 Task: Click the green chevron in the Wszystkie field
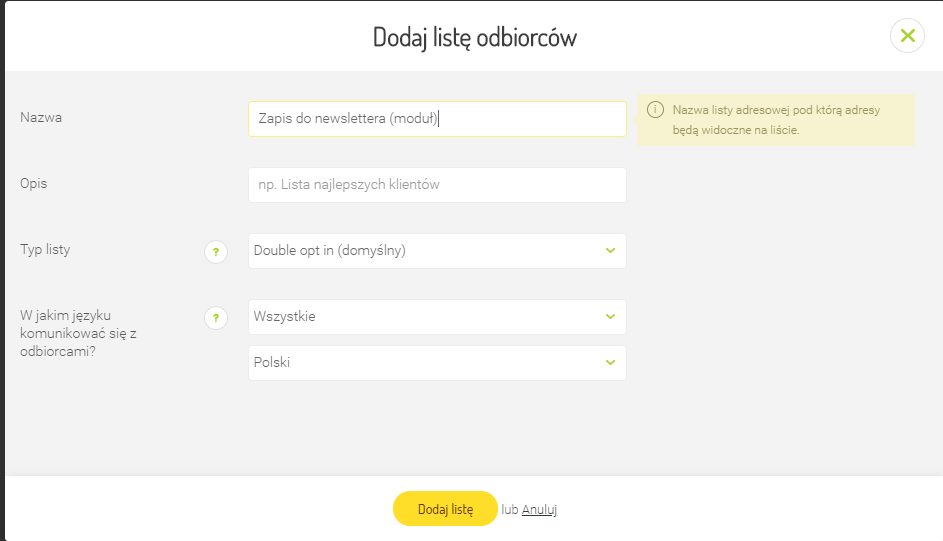coord(610,317)
